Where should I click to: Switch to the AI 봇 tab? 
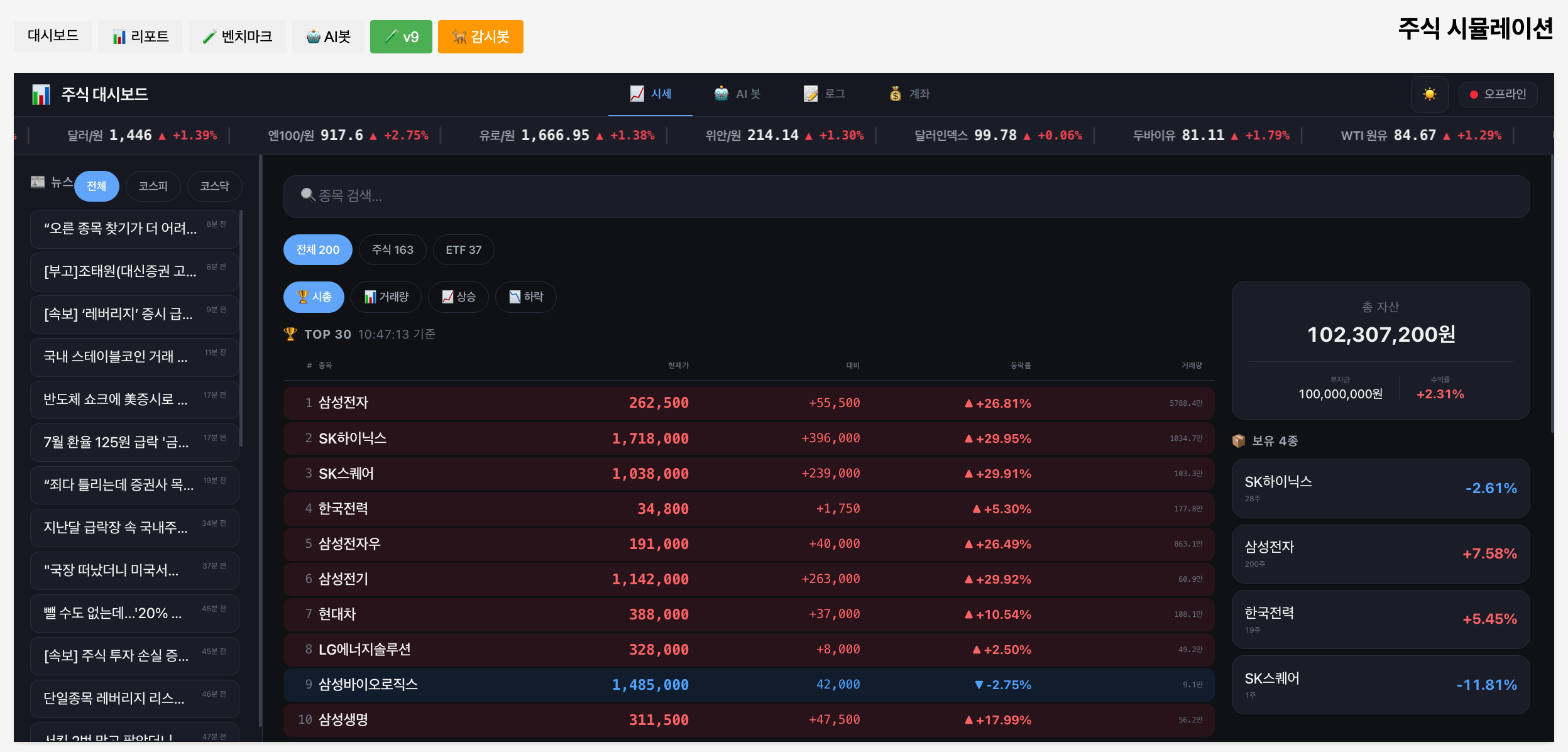tap(737, 94)
